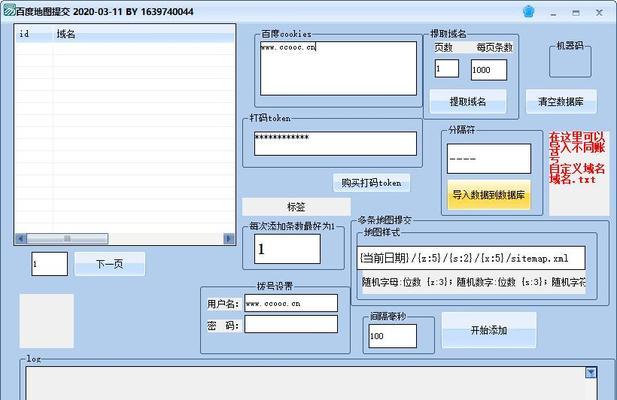Click the id column header
617x400 pixels.
[33, 34]
